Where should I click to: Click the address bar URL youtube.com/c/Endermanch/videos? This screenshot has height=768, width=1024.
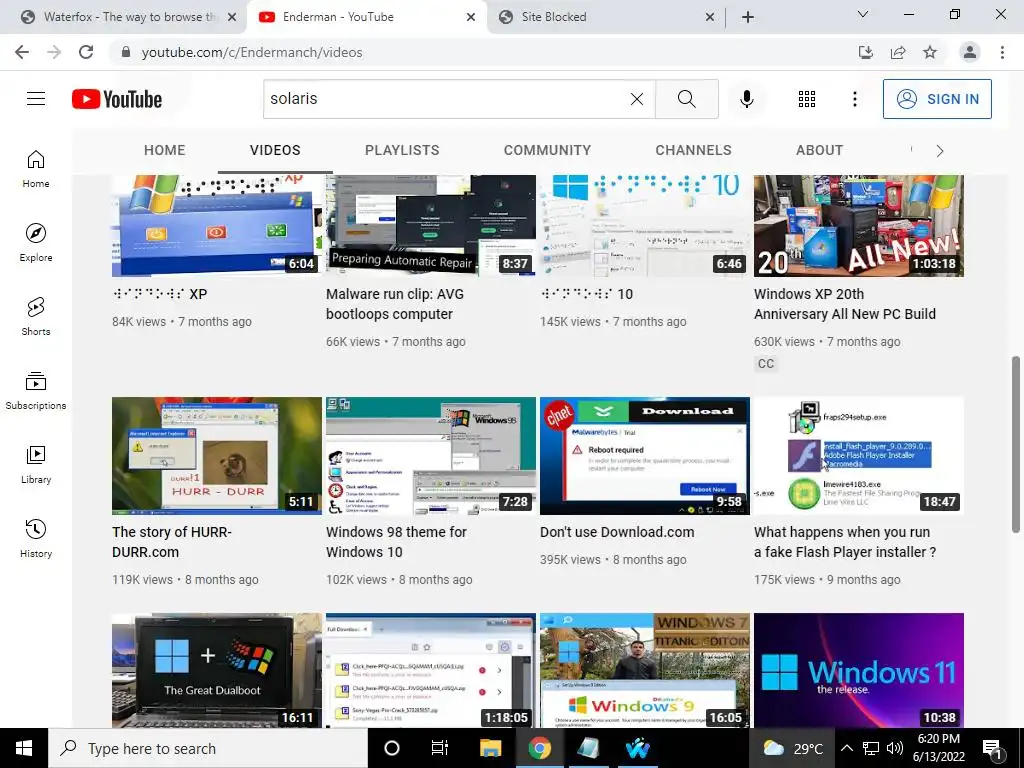252,52
